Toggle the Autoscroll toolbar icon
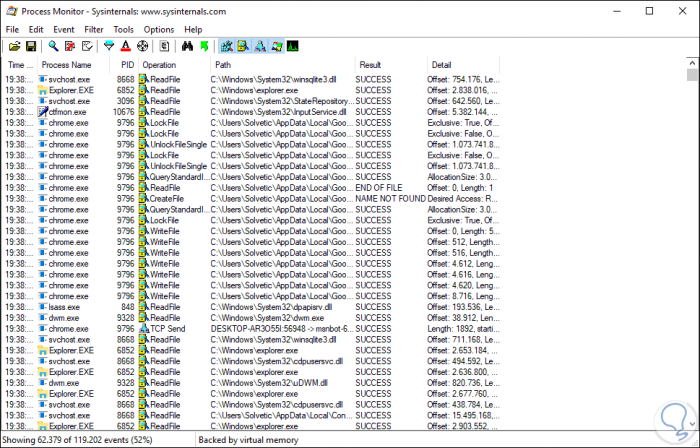The width and height of the screenshot is (700, 448). click(x=70, y=46)
